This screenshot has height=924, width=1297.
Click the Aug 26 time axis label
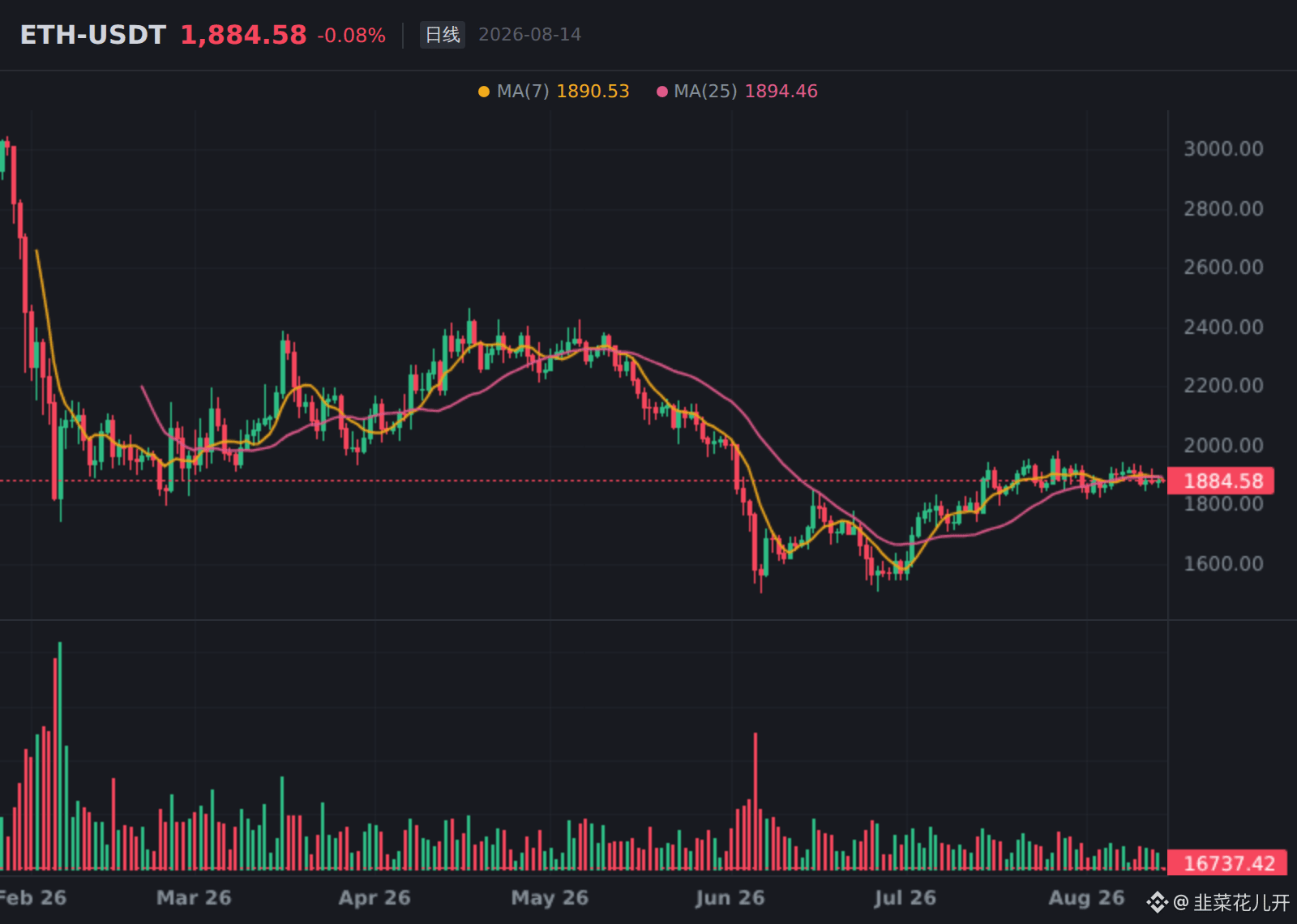[1086, 898]
